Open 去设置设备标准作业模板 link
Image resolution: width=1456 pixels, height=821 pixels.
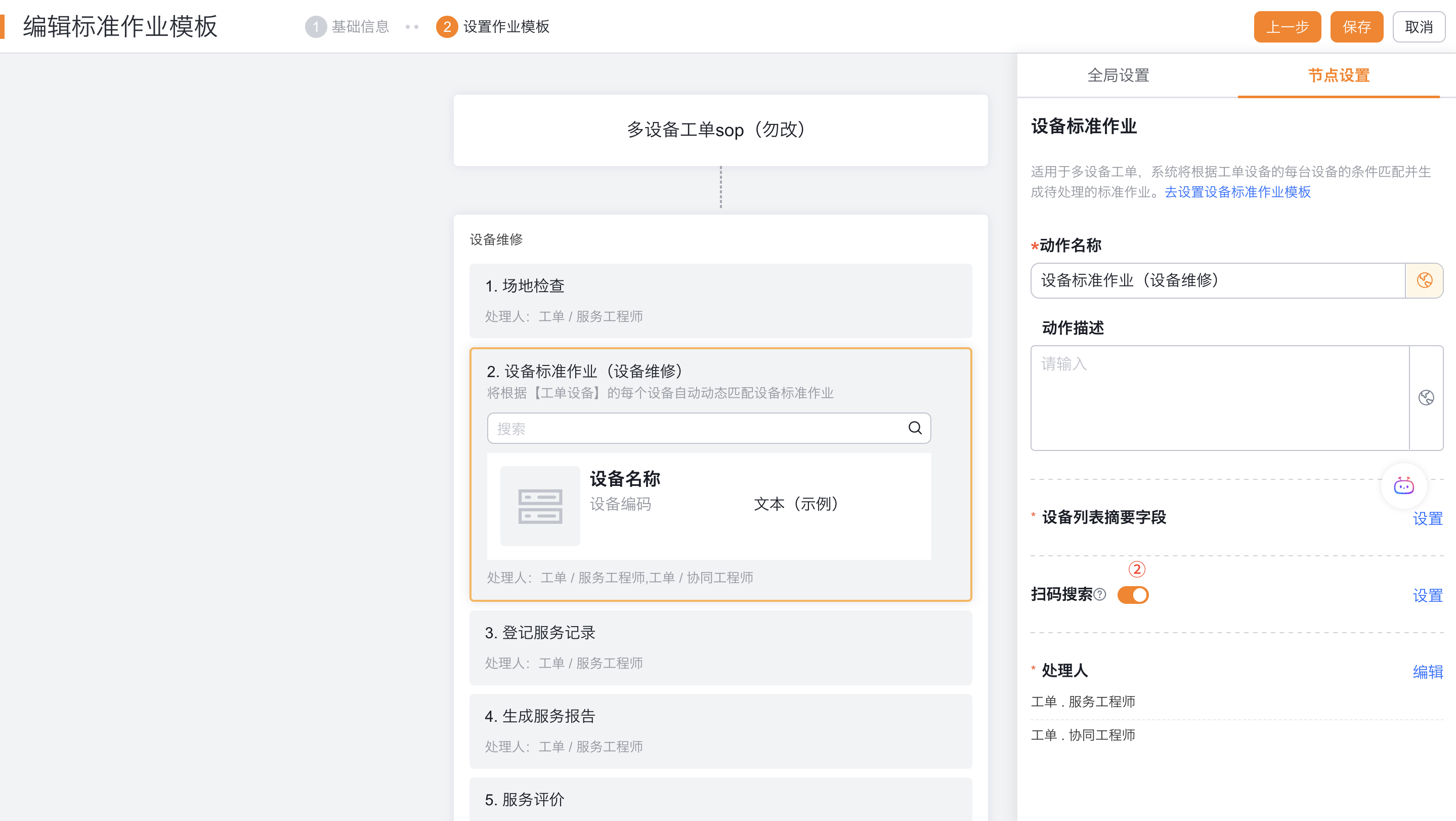[x=1237, y=192]
